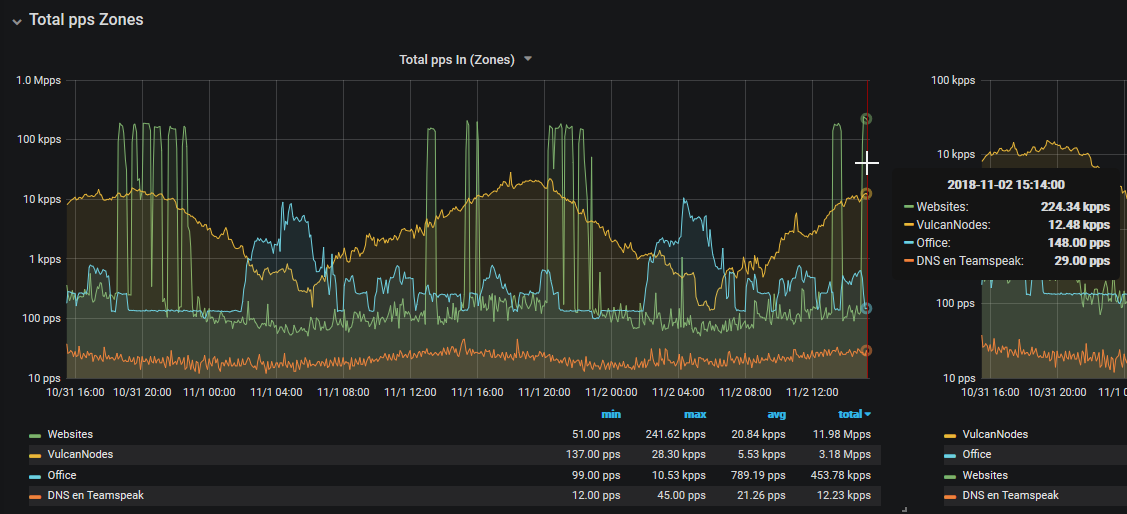
Task: Open blue Office color swatch in left legend
Action: [x=35, y=476]
